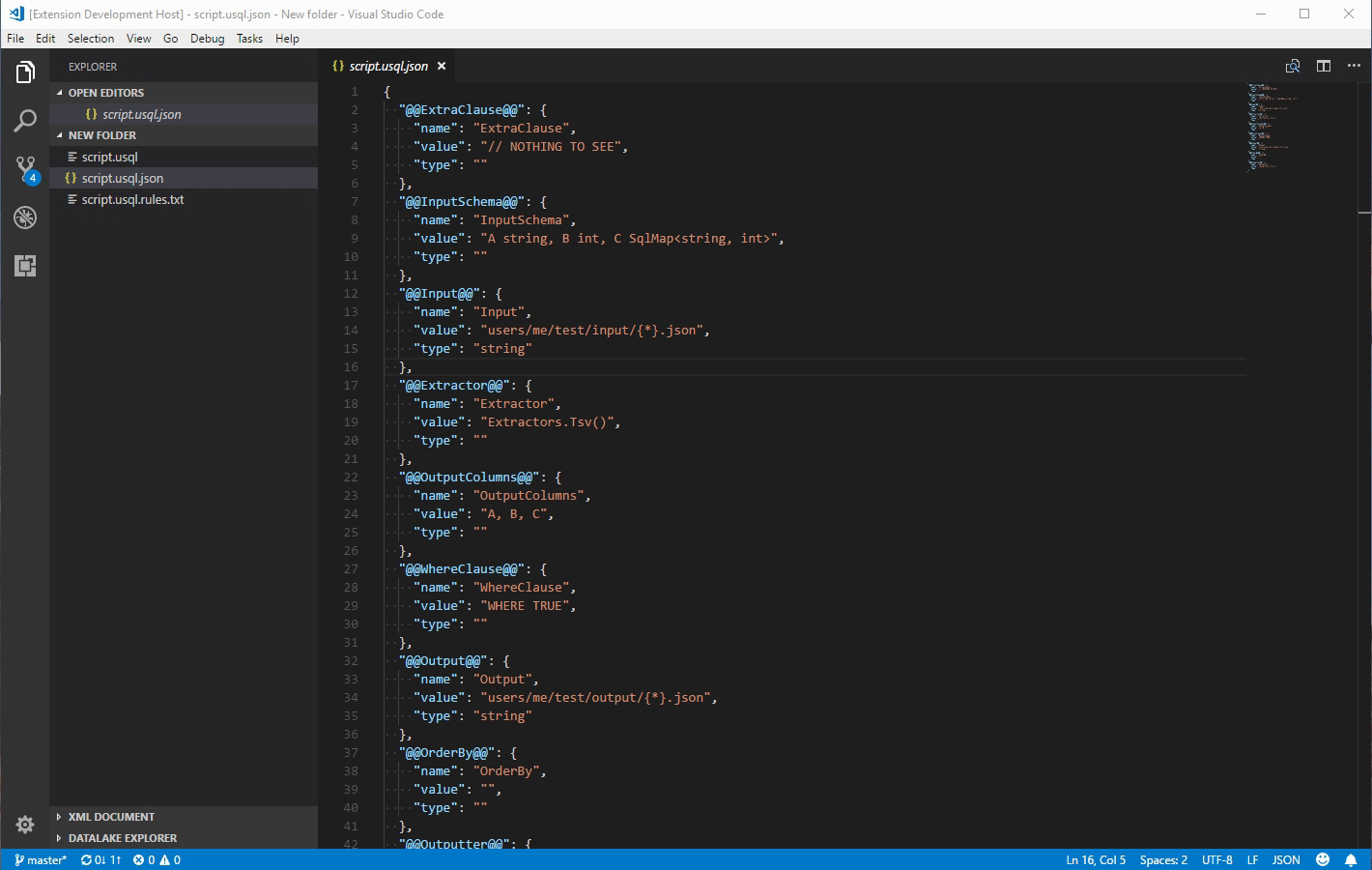Image resolution: width=1372 pixels, height=870 pixels.
Task: Open the Manage gear menu
Action: coord(25,825)
